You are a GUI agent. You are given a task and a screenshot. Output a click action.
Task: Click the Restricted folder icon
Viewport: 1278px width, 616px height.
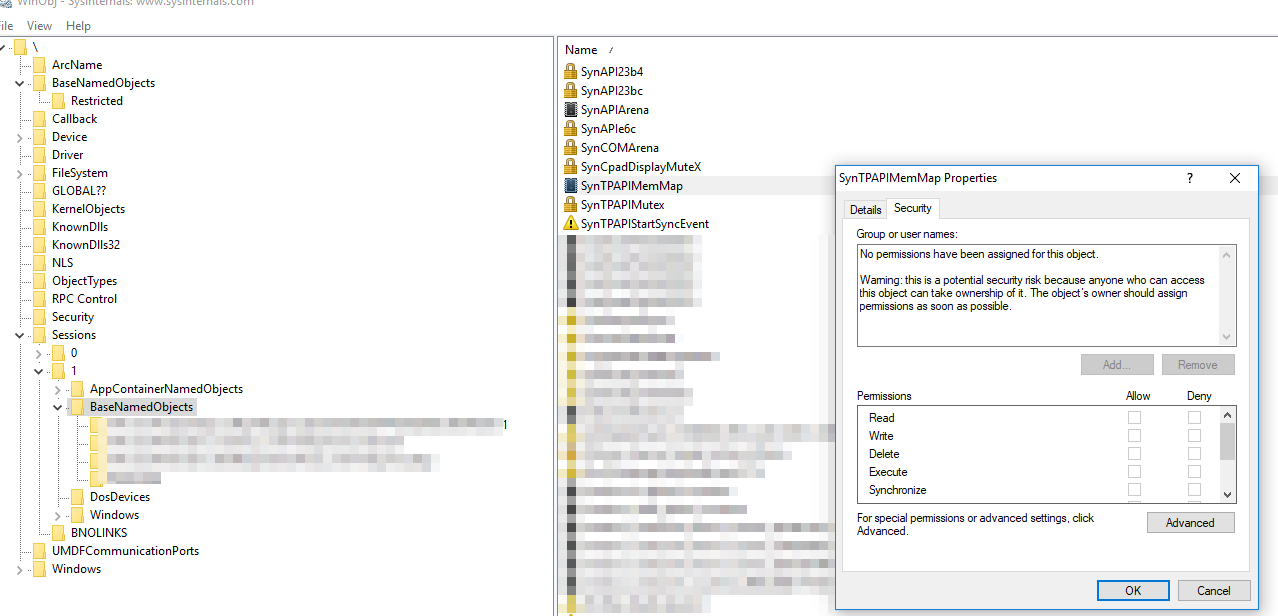point(58,101)
